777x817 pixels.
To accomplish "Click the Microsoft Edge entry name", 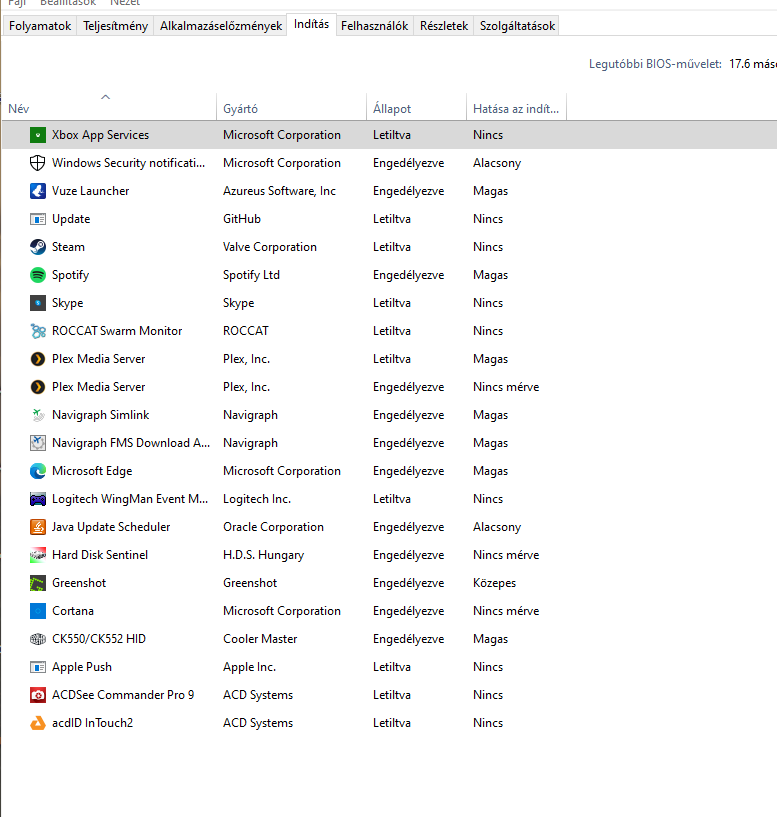I will tap(92, 471).
